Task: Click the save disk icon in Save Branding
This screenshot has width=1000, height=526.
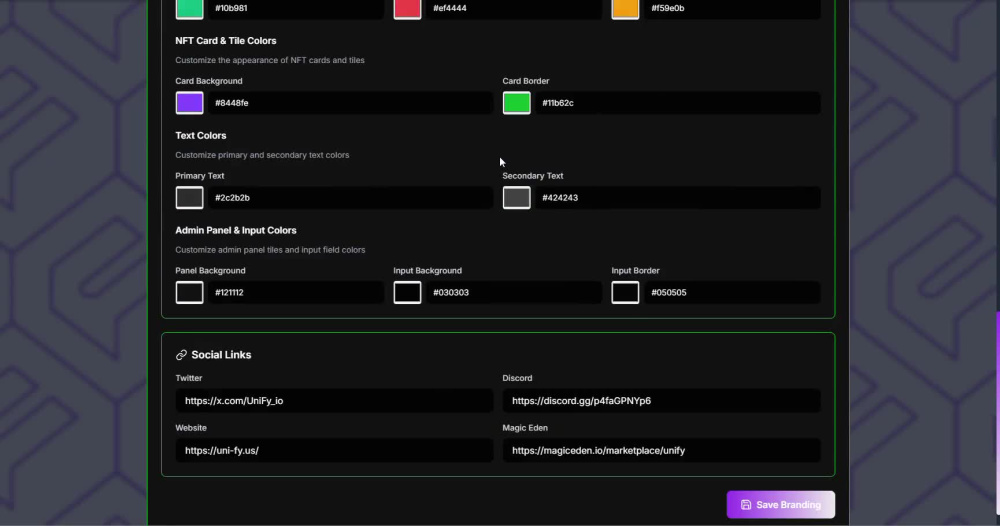Action: tap(746, 505)
